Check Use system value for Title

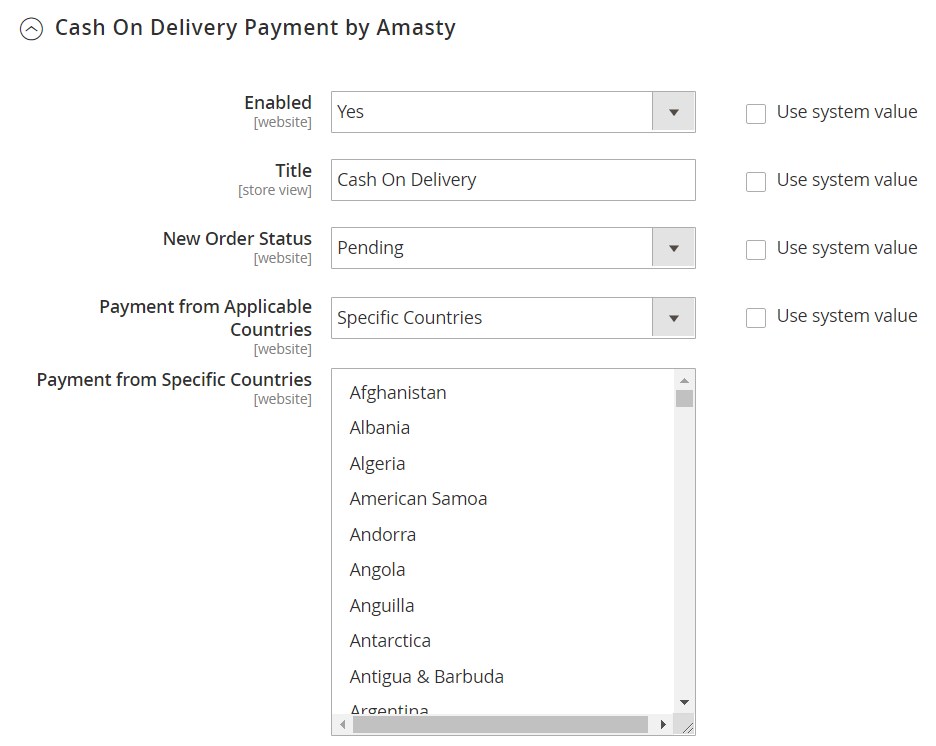[x=756, y=182]
